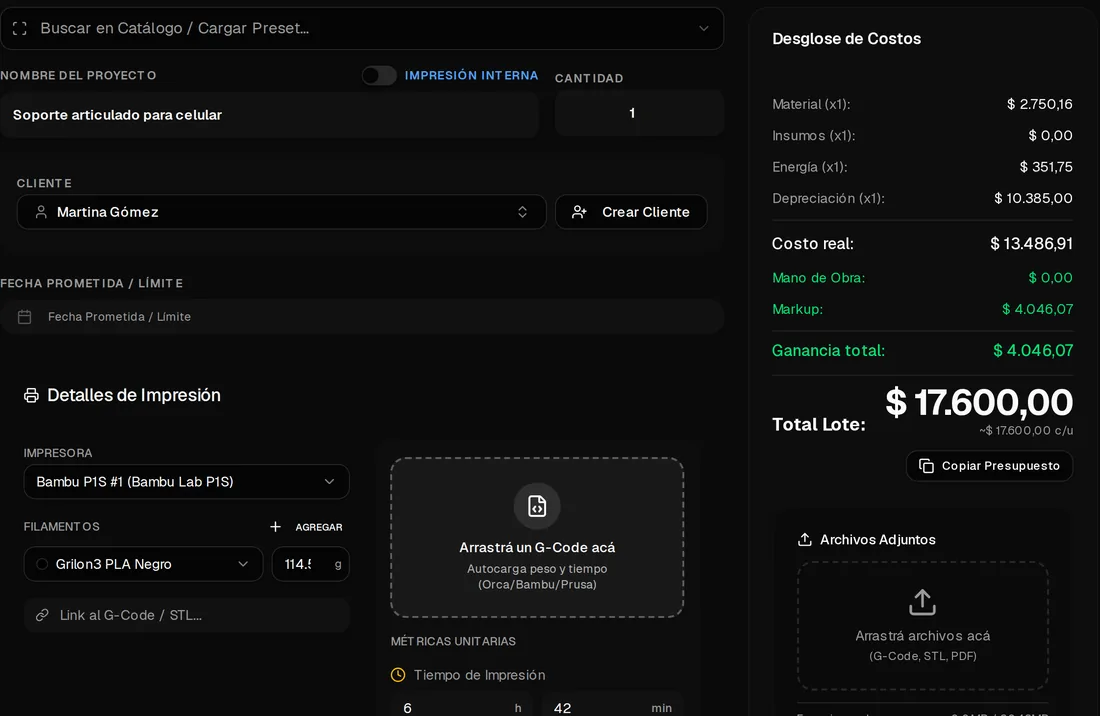Click the large upload arrow in attachments area
1100x716 pixels.
[923, 602]
